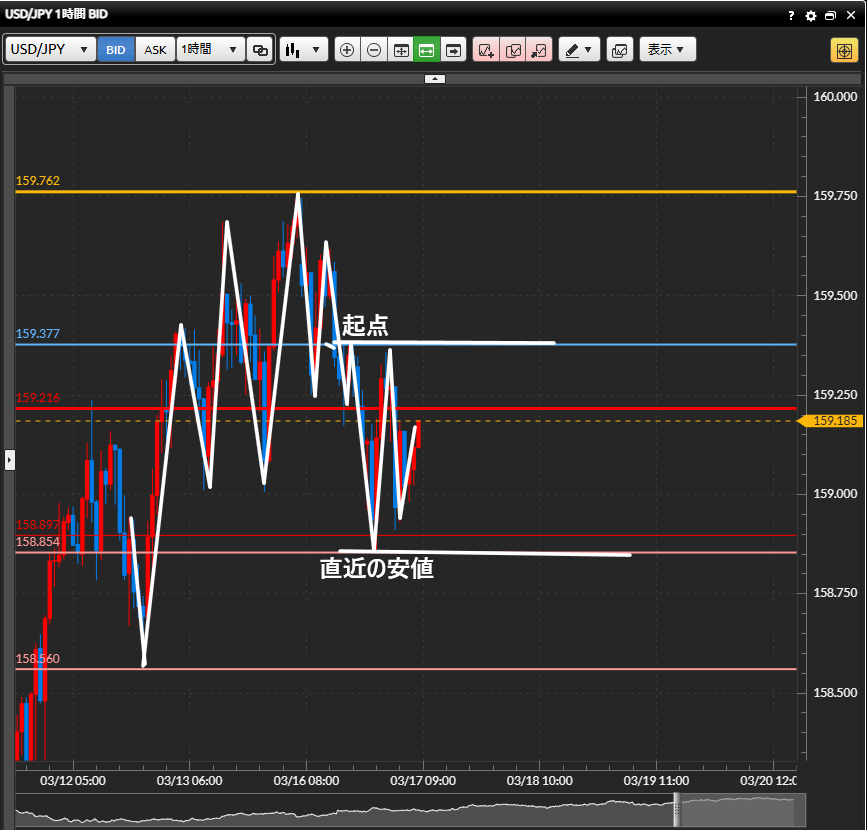Image resolution: width=867 pixels, height=830 pixels.
Task: Open the help question mark icon
Action: click(x=791, y=16)
